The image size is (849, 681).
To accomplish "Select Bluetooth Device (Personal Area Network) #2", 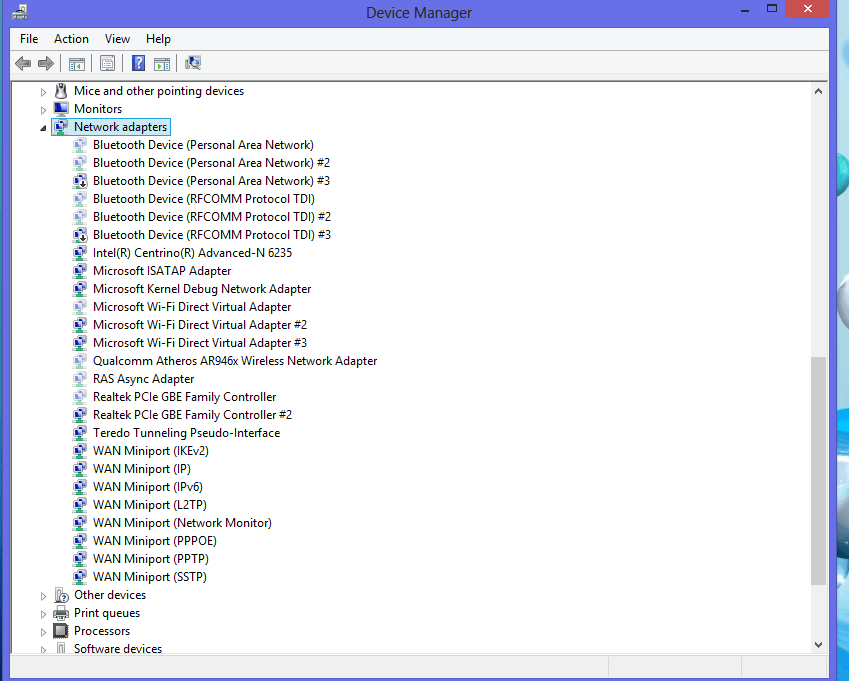I will coord(211,163).
